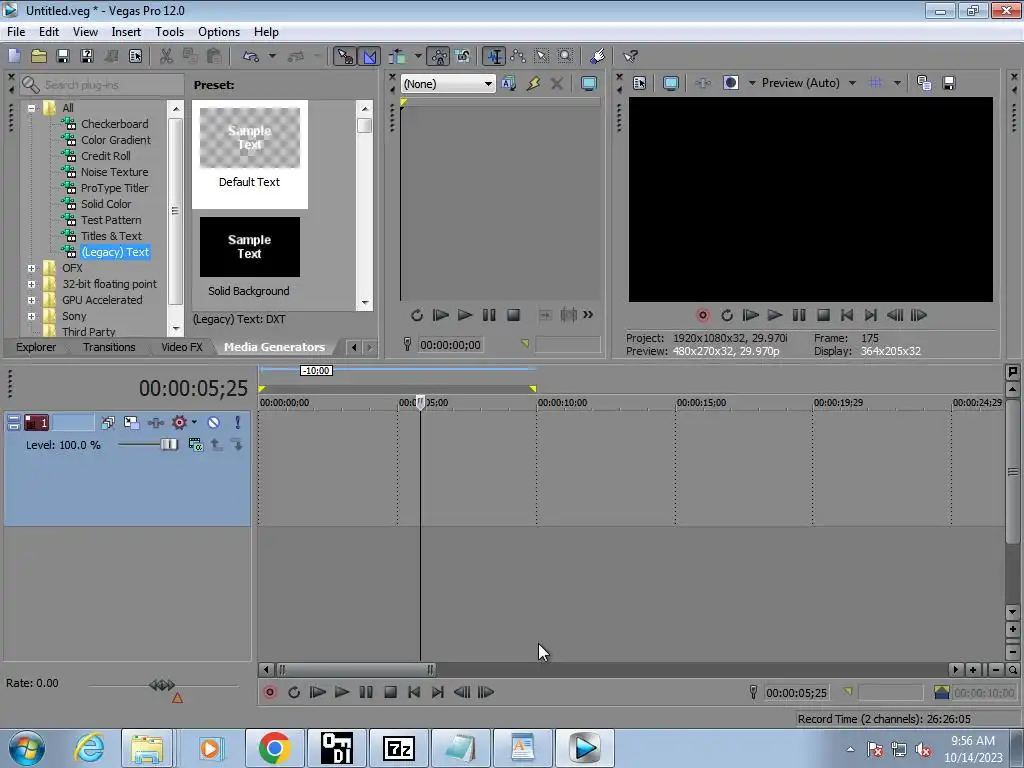Minimize track 1 height icon
Screen dimensions: 1024x768
13,423
